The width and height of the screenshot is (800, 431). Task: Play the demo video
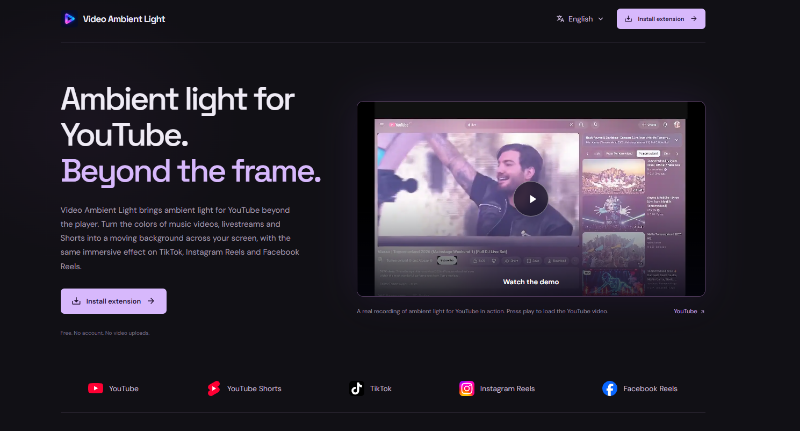531,199
